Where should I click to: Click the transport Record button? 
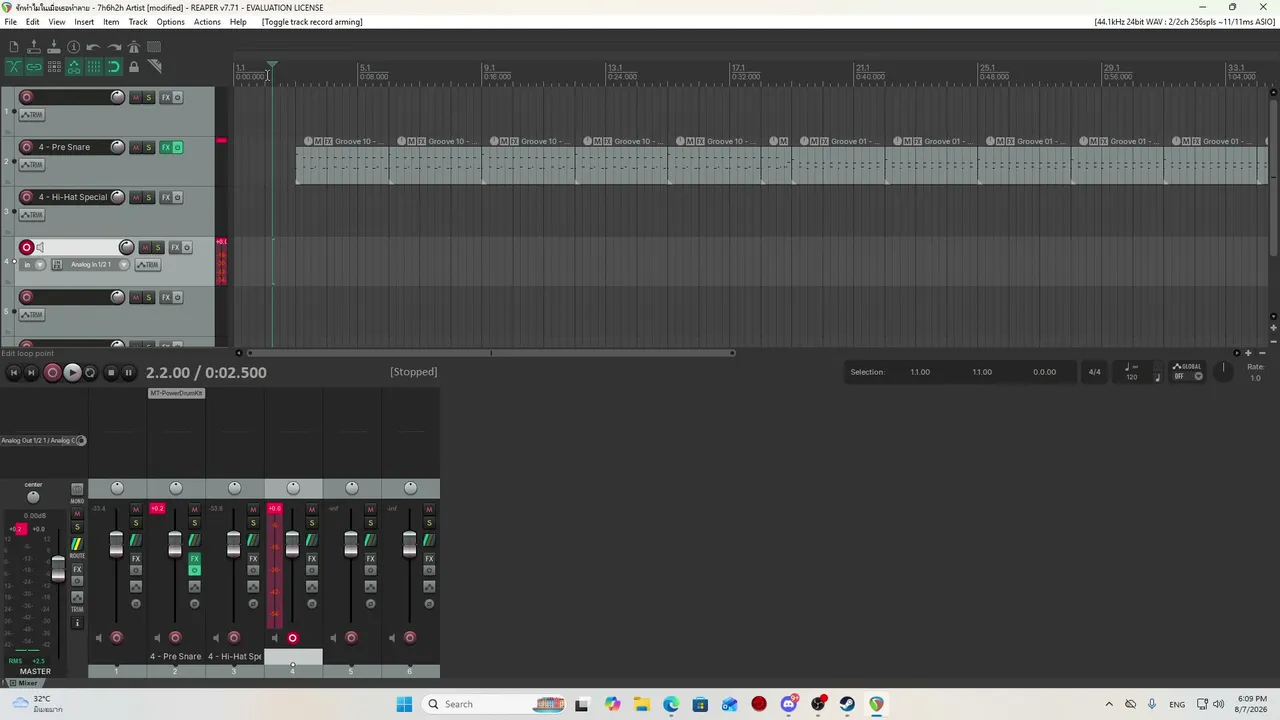point(52,372)
